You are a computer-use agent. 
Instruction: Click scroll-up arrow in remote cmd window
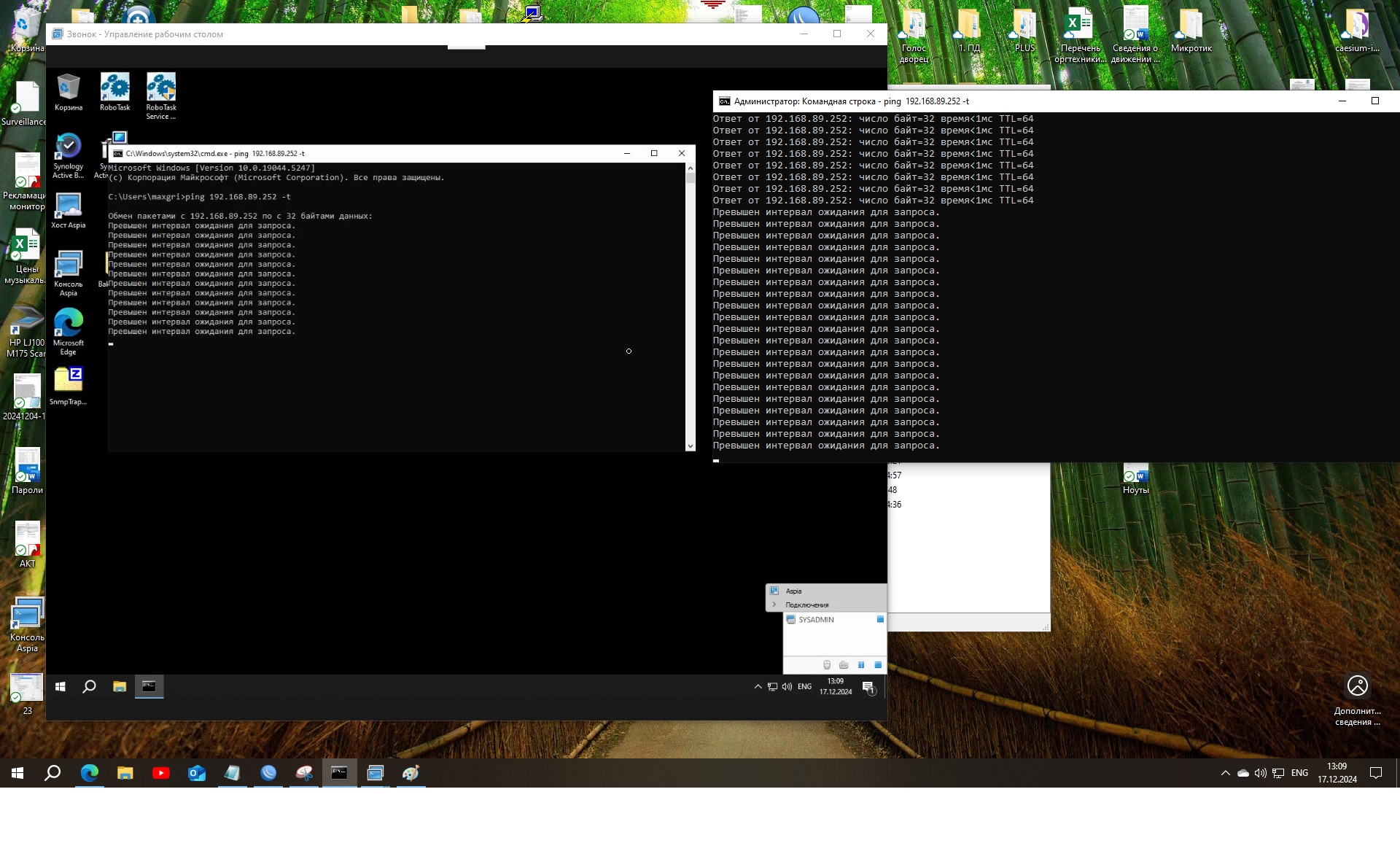click(x=690, y=168)
